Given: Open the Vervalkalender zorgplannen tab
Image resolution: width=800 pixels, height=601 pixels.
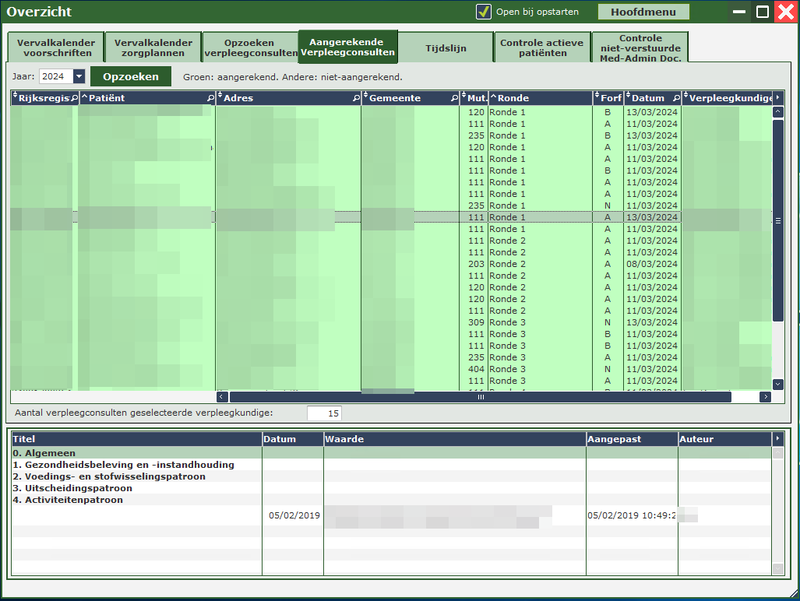Looking at the screenshot, I should click(x=153, y=47).
